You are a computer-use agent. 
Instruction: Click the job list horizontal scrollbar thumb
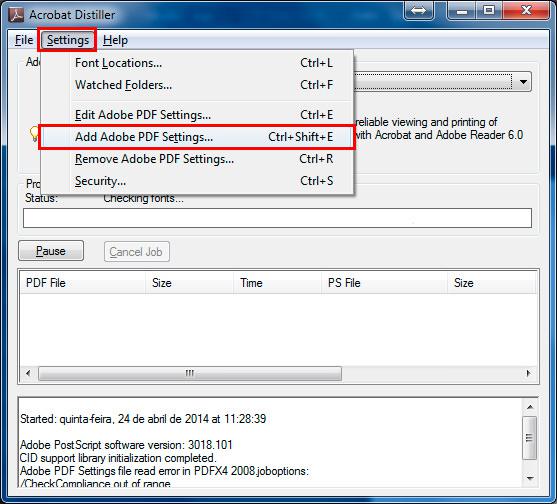(x=190, y=373)
